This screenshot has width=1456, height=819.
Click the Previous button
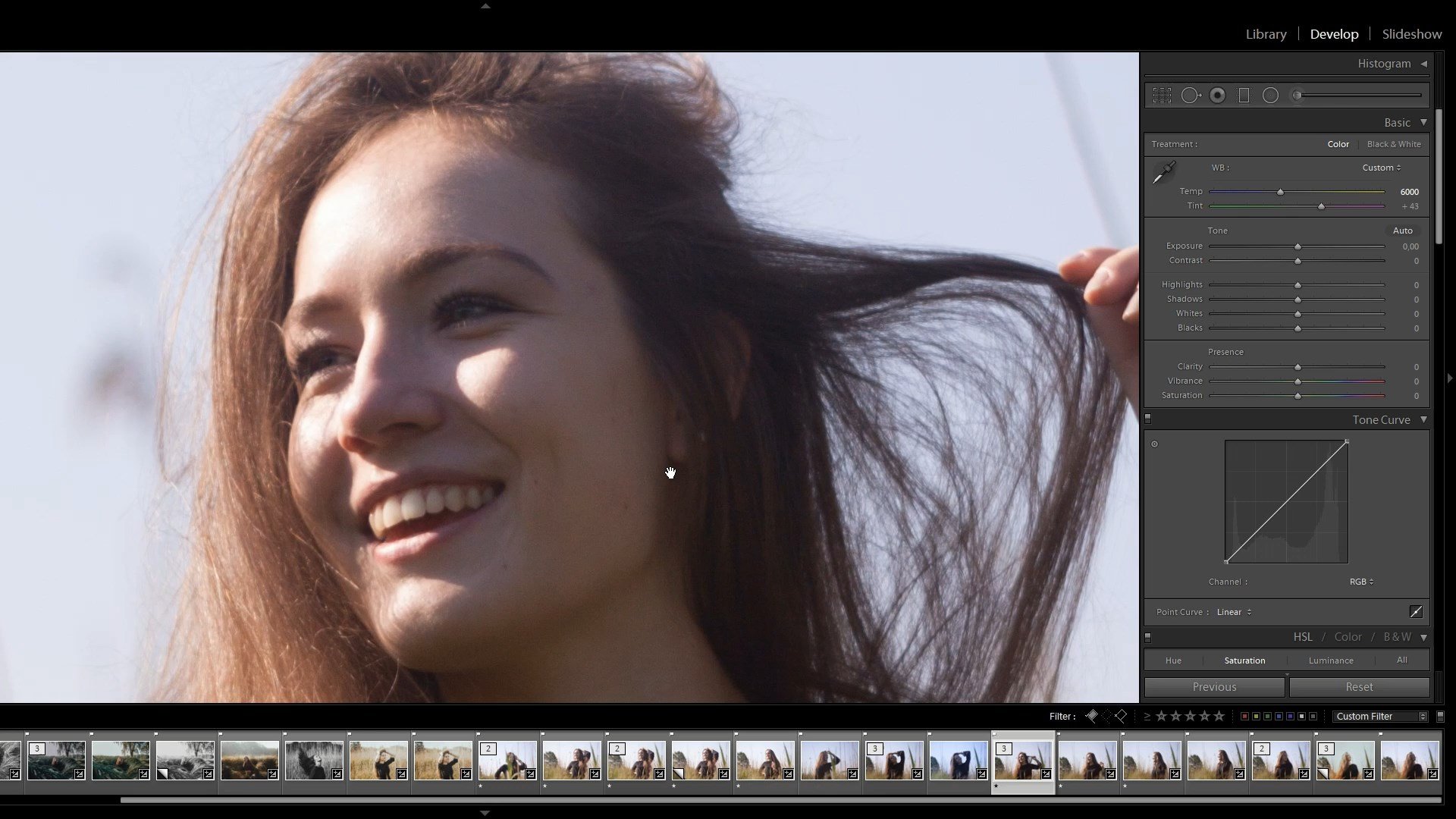click(1214, 687)
